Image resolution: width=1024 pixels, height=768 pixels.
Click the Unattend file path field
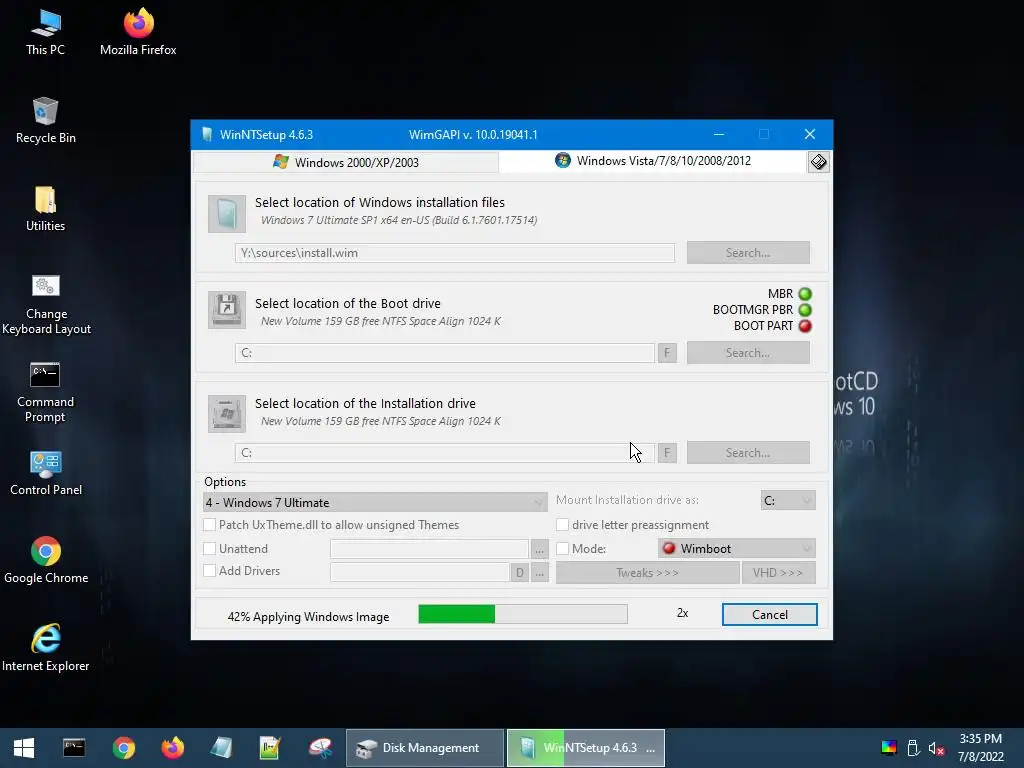(429, 549)
